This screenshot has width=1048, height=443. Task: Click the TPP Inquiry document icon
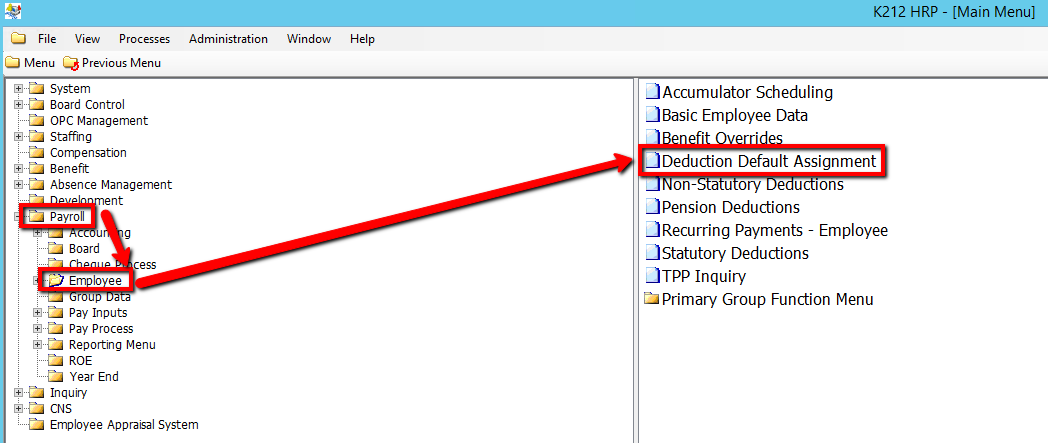(652, 276)
